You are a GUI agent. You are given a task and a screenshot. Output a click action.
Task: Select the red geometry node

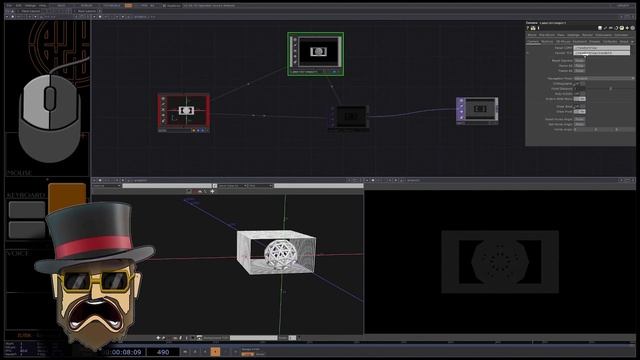coord(184,113)
